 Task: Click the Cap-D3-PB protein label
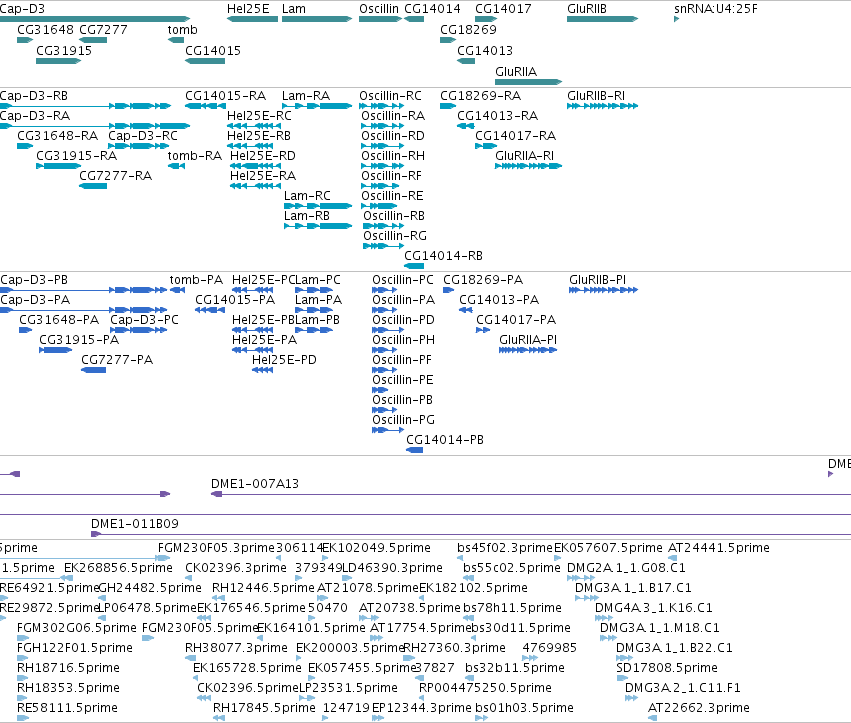(x=34, y=280)
